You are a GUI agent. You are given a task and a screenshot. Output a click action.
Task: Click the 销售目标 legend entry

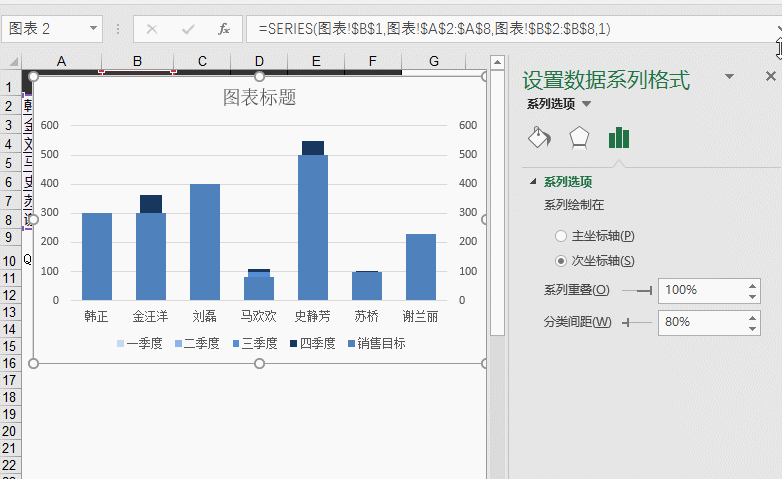point(381,343)
